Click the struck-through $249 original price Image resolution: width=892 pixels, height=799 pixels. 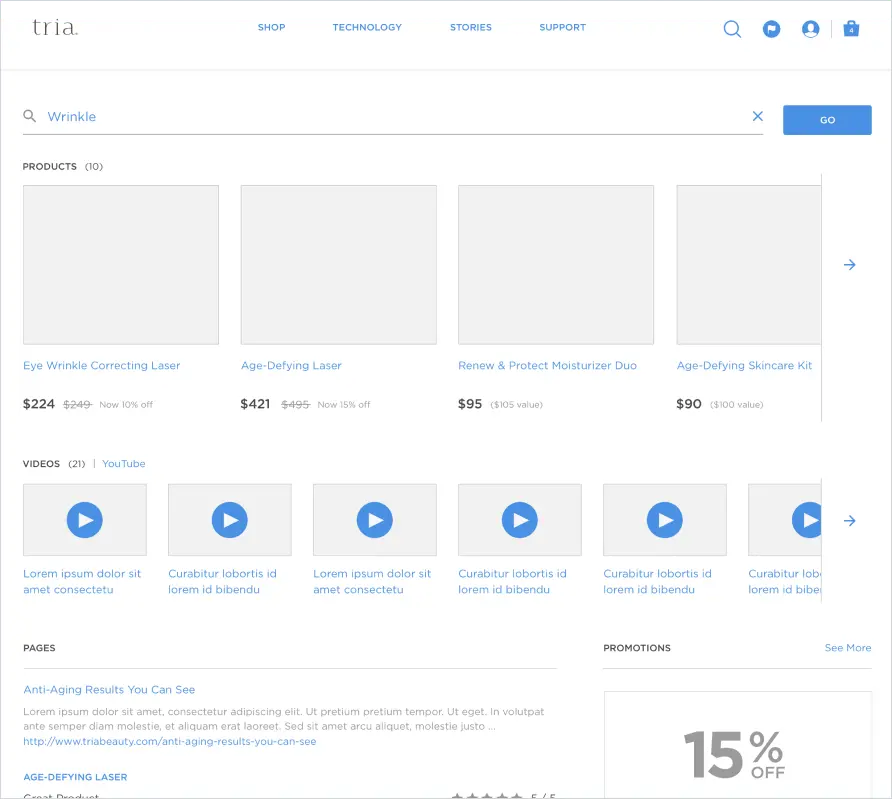pyautogui.click(x=77, y=404)
